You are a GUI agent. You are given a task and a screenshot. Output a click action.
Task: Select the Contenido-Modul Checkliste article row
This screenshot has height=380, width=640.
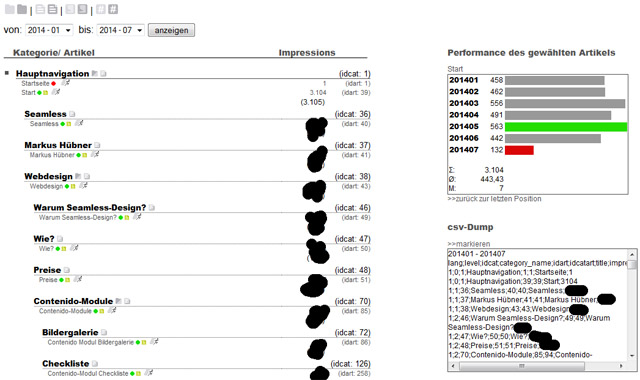[88, 373]
